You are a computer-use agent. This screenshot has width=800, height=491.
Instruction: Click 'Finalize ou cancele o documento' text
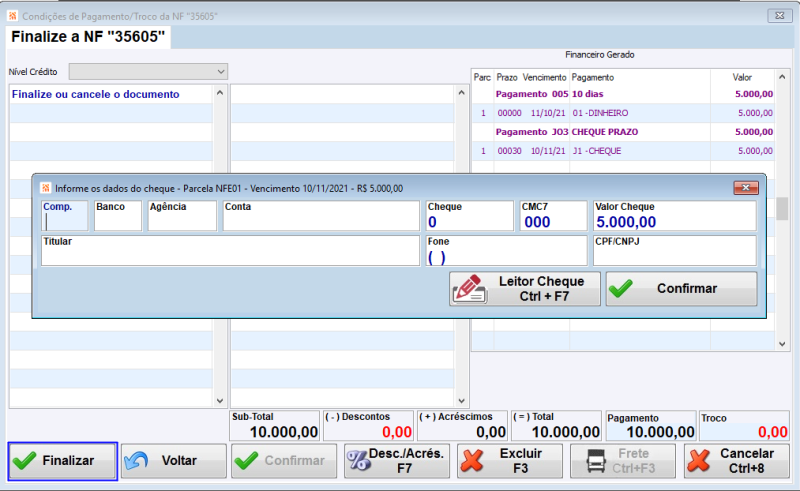tap(95, 94)
